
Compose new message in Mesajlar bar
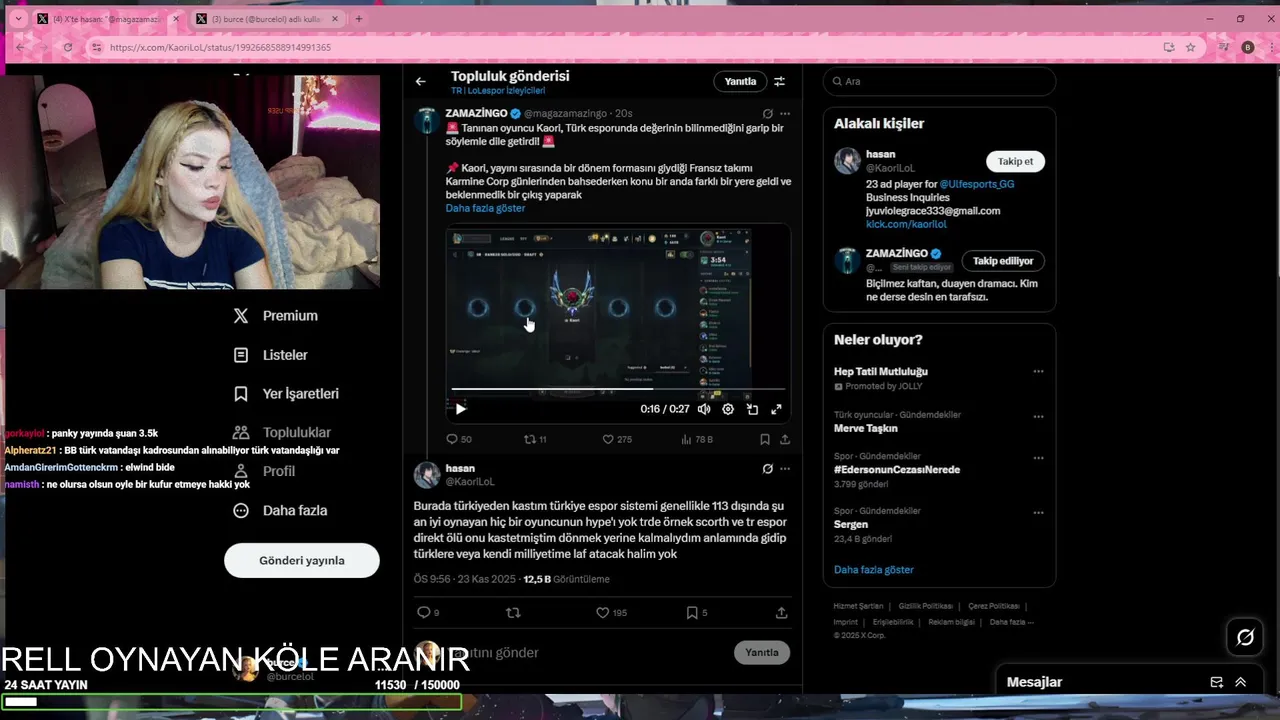[x=1216, y=683]
